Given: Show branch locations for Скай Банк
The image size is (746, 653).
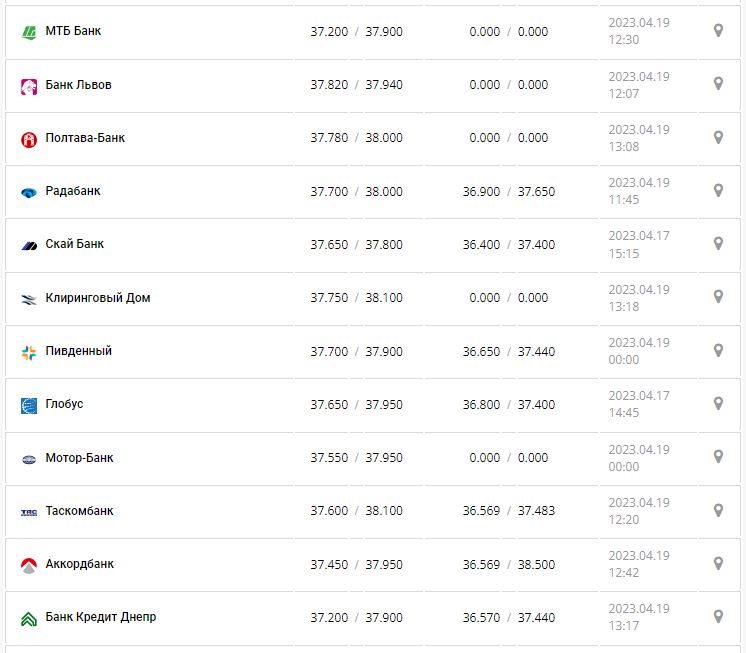Looking at the screenshot, I should point(718,244).
